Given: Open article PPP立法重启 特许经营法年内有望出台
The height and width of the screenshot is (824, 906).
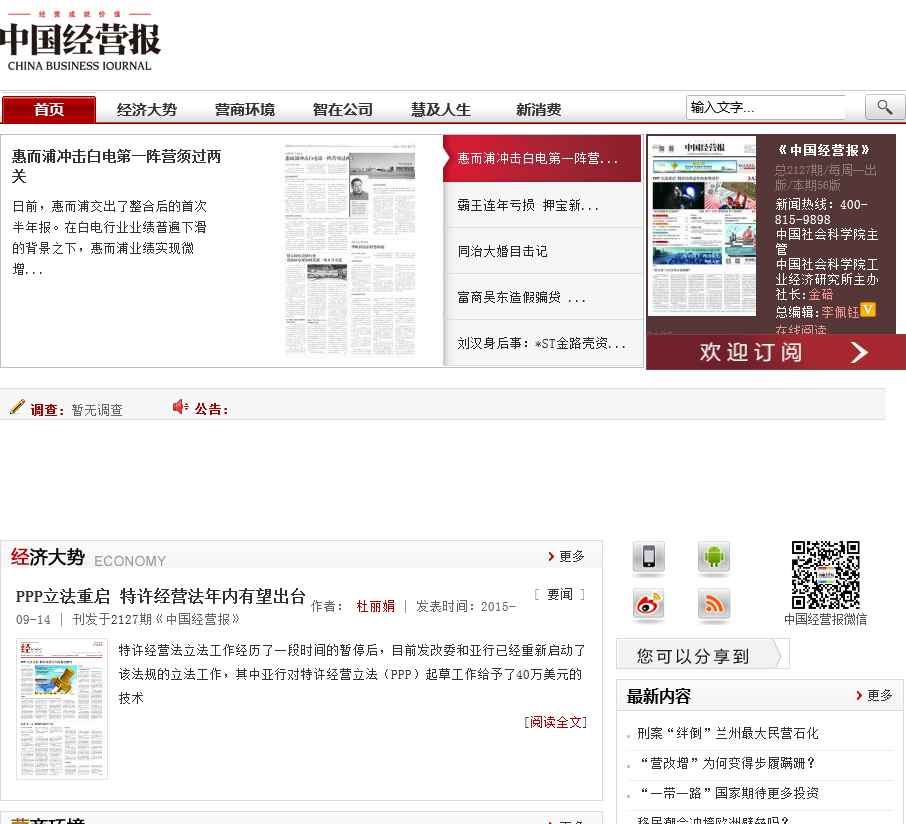Looking at the screenshot, I should (x=161, y=596).
